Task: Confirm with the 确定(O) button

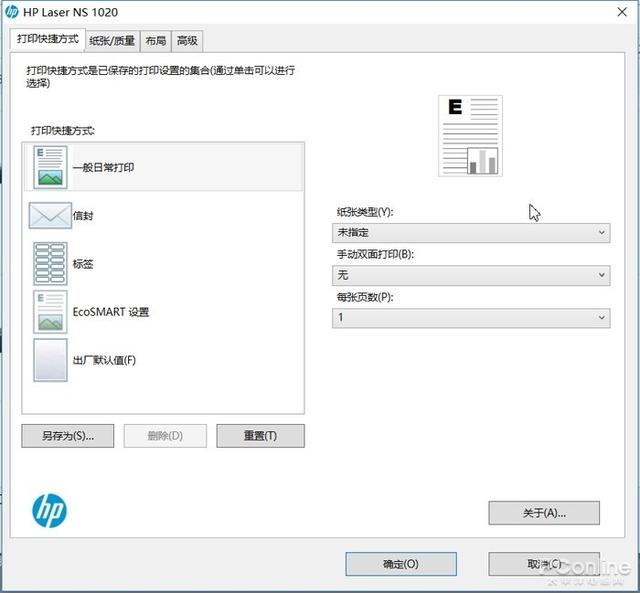Action: [x=401, y=564]
